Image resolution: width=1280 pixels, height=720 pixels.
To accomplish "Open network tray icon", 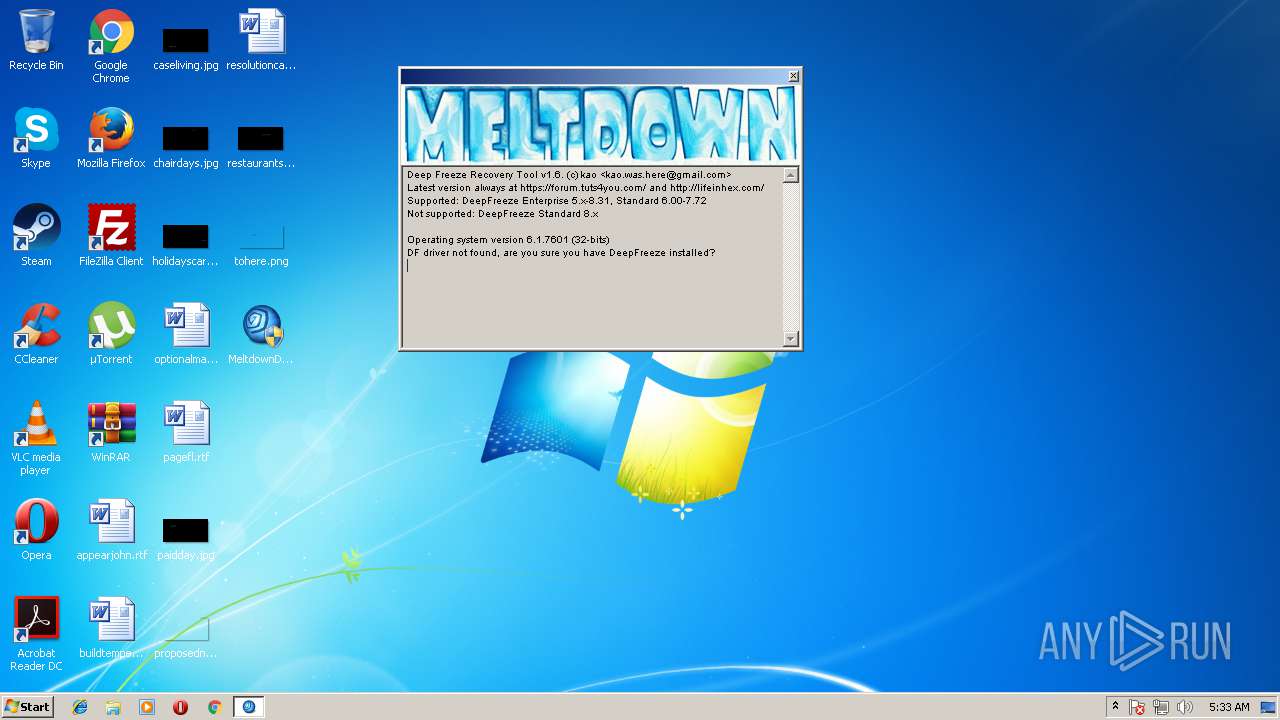I will click(x=1161, y=707).
